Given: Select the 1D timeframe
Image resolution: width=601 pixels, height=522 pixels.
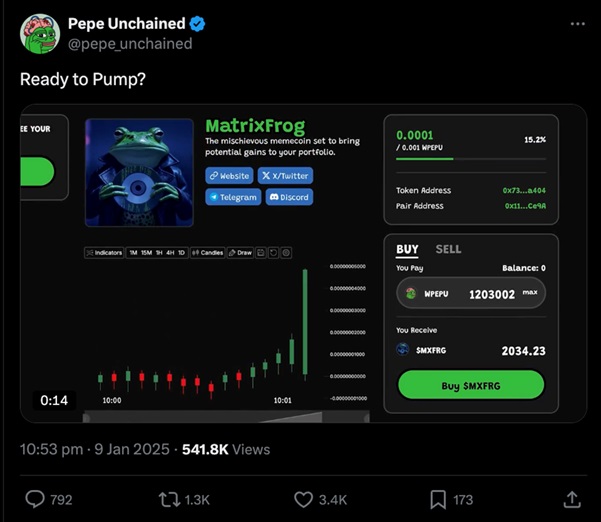Looking at the screenshot, I should [181, 253].
